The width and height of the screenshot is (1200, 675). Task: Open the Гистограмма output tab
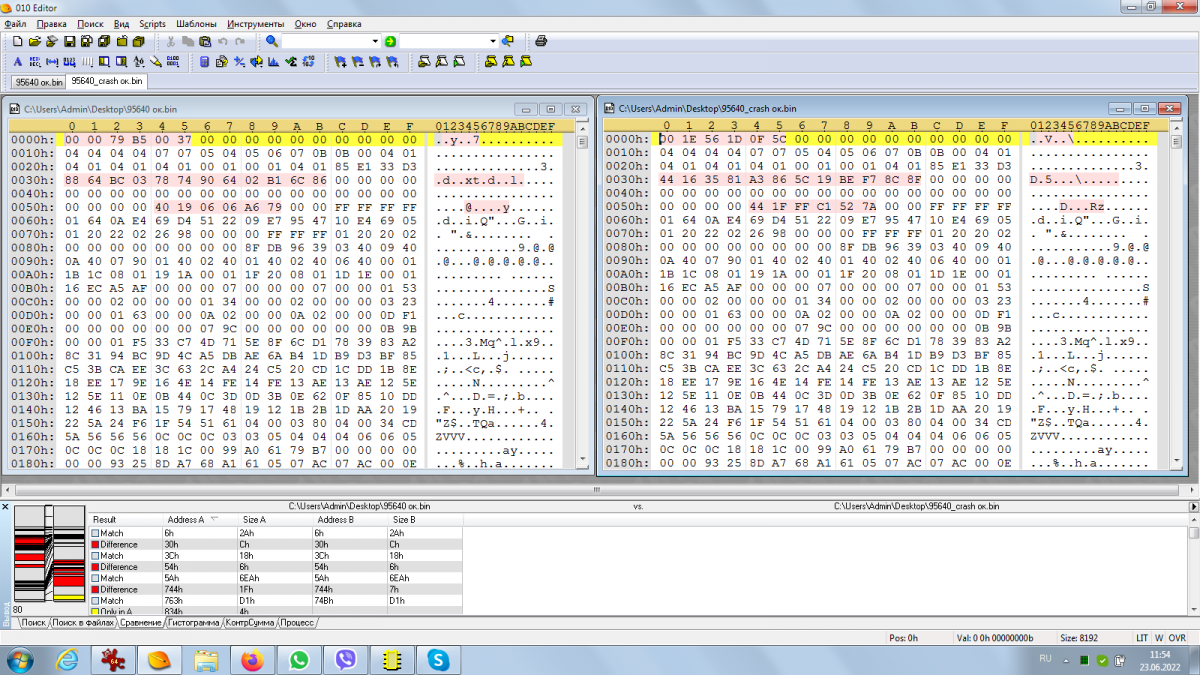[x=193, y=622]
